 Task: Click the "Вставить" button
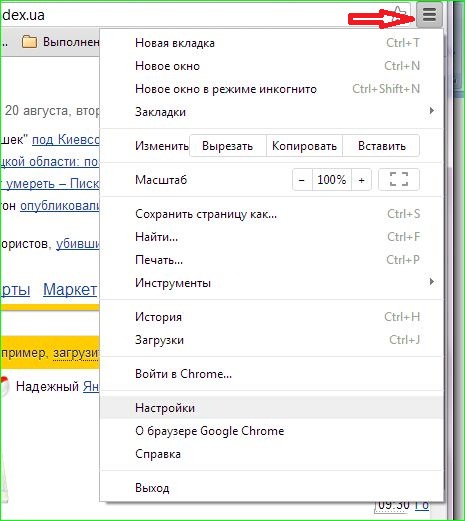click(381, 146)
